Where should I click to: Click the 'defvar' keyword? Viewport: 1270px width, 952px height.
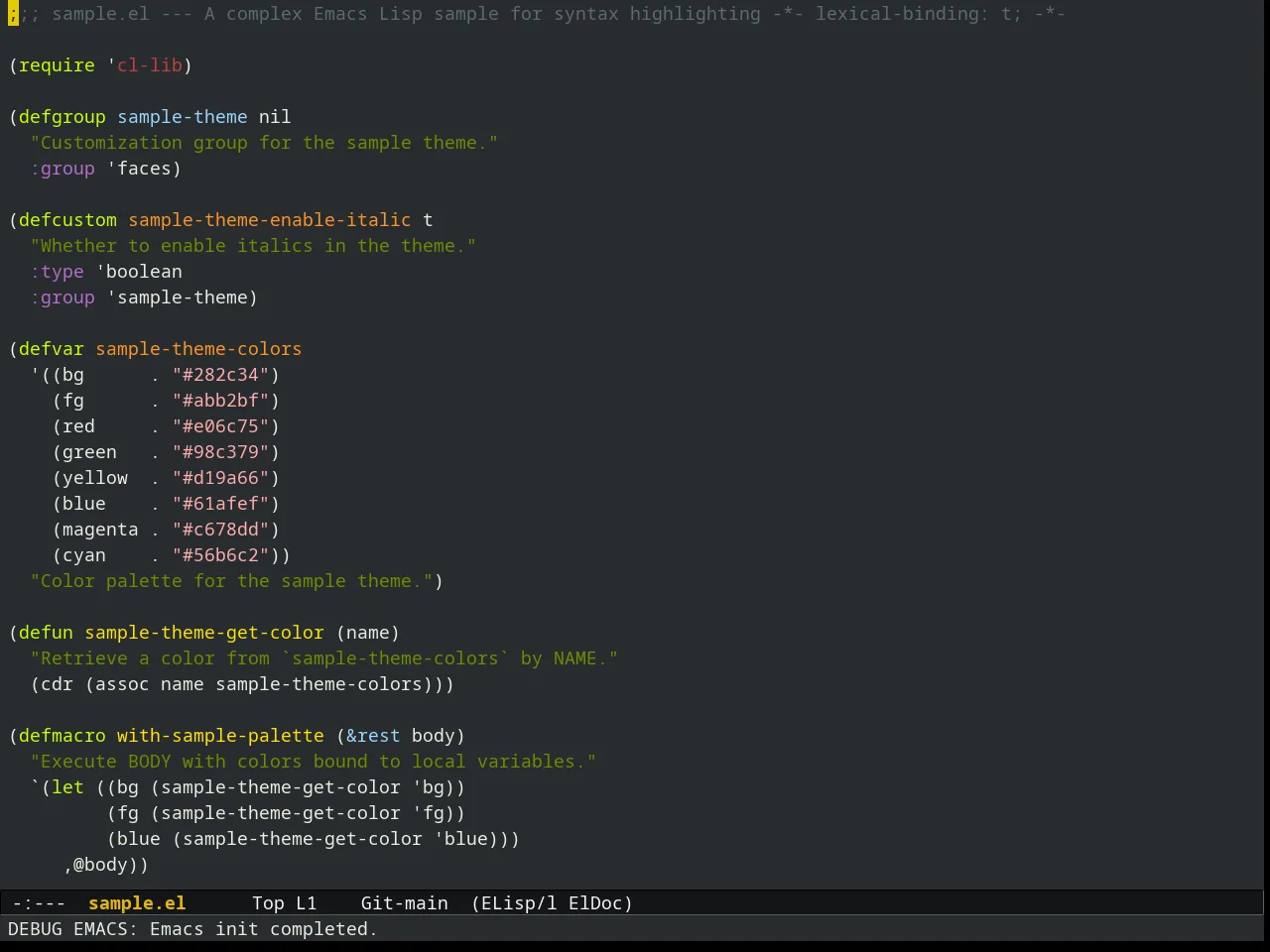(52, 349)
